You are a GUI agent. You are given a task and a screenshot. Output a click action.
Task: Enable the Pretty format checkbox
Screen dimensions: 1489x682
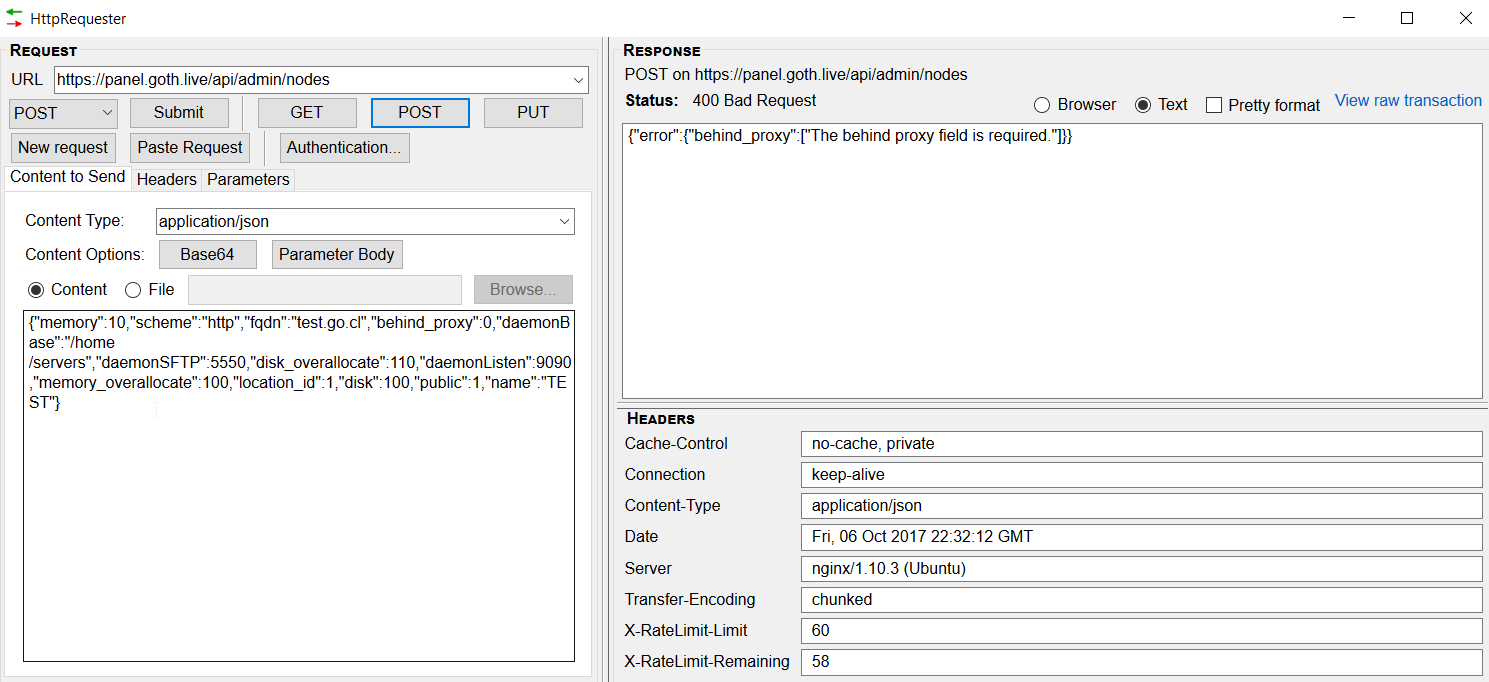click(1215, 104)
